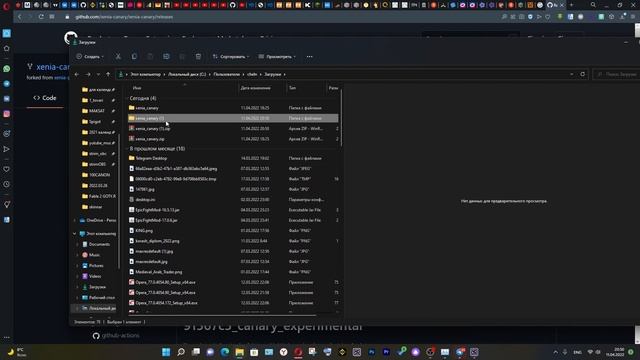Open MAKSAT folder in the navigation pane

click(x=97, y=111)
